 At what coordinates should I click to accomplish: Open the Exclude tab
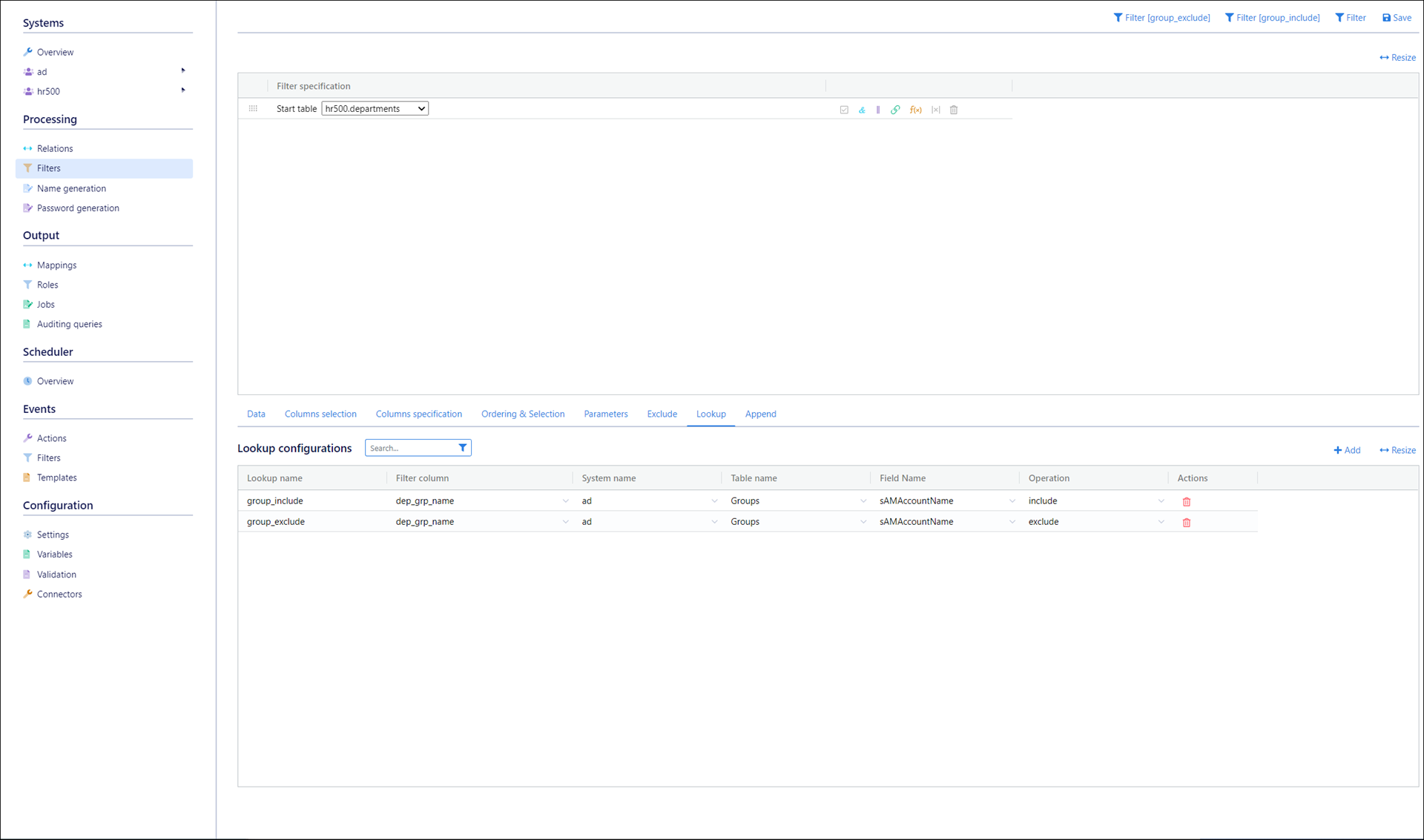(x=662, y=414)
